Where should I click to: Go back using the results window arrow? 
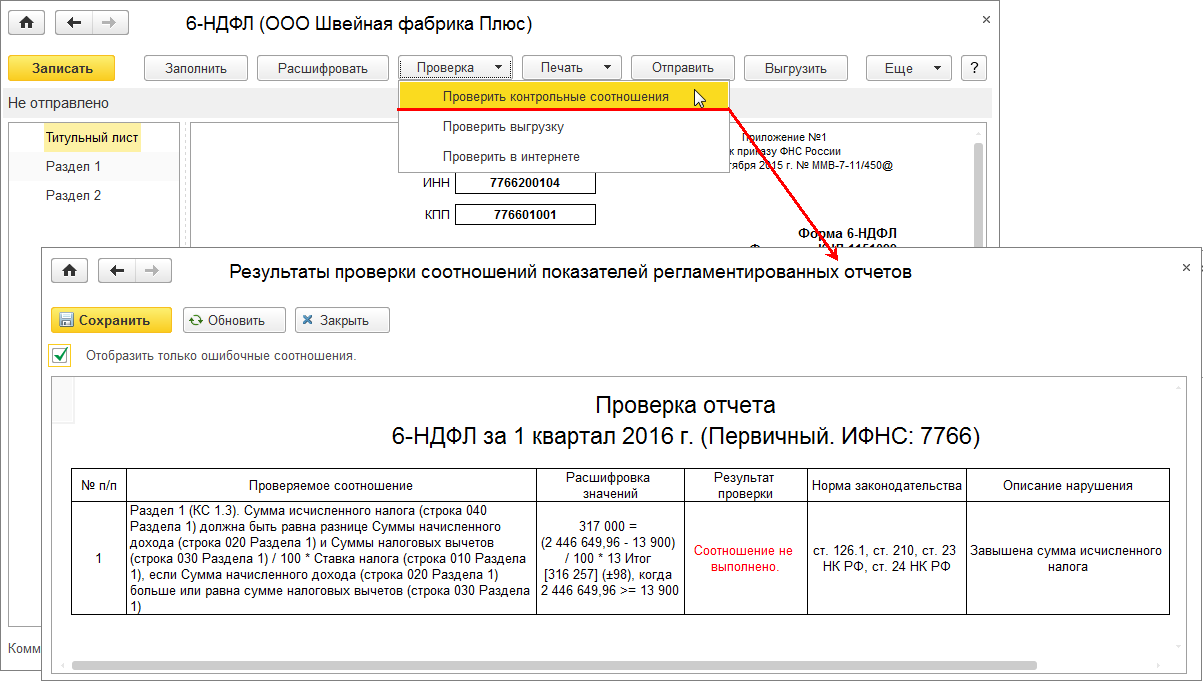pos(118,271)
